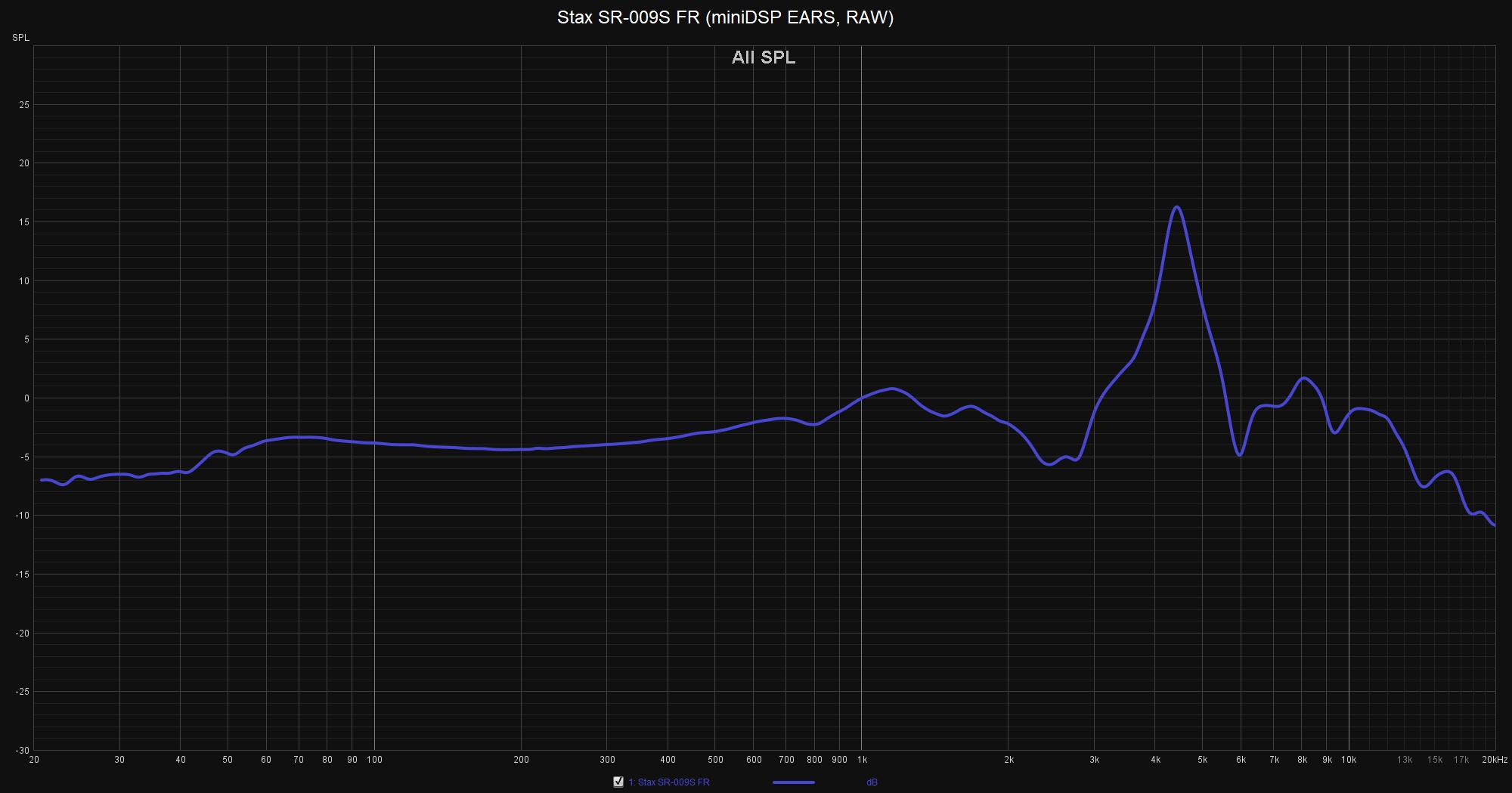The image size is (1512, 793).
Task: Click the 500 Hz frequency axis label
Action: point(714,760)
